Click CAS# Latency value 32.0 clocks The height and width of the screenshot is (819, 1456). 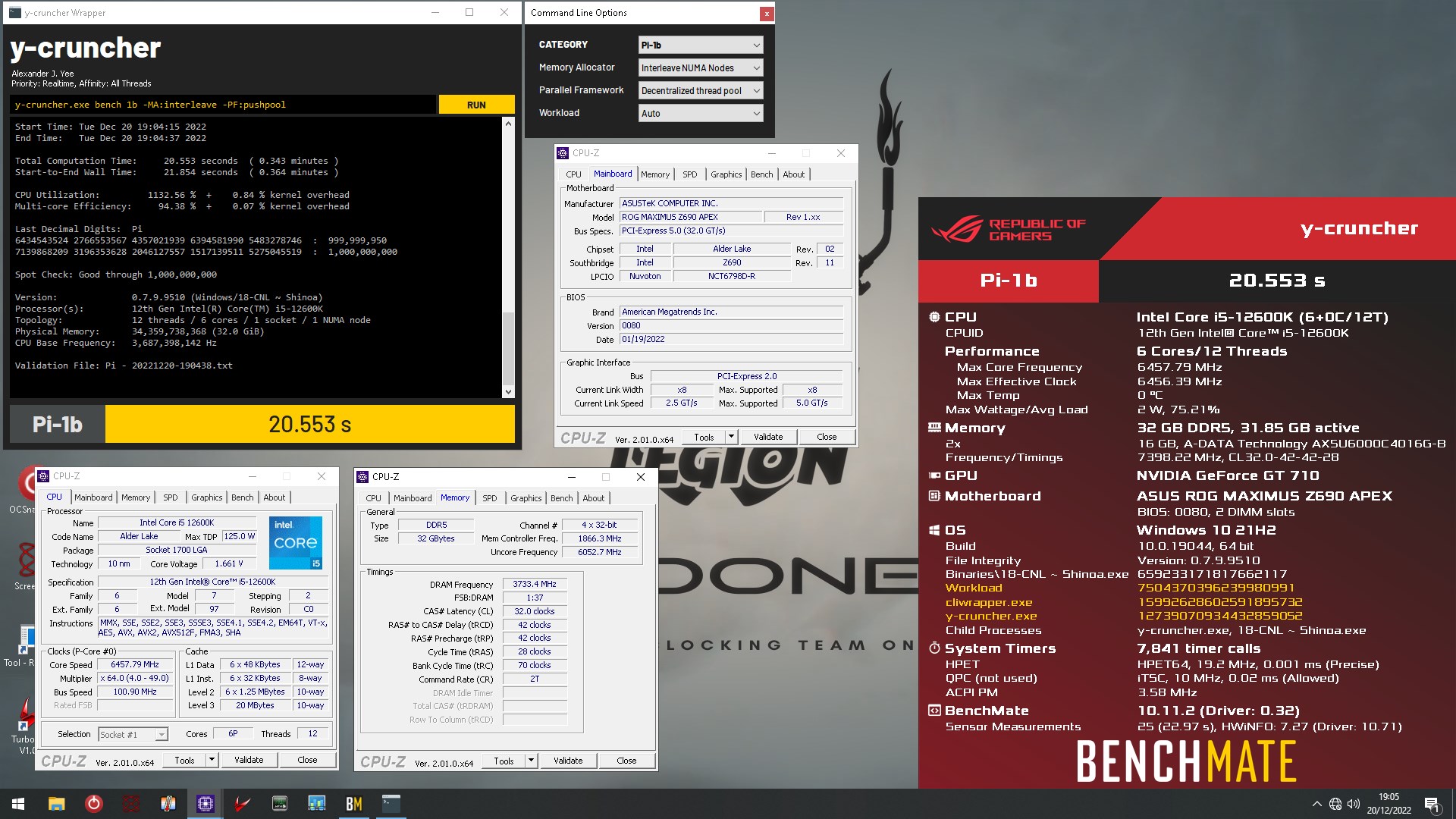[535, 611]
